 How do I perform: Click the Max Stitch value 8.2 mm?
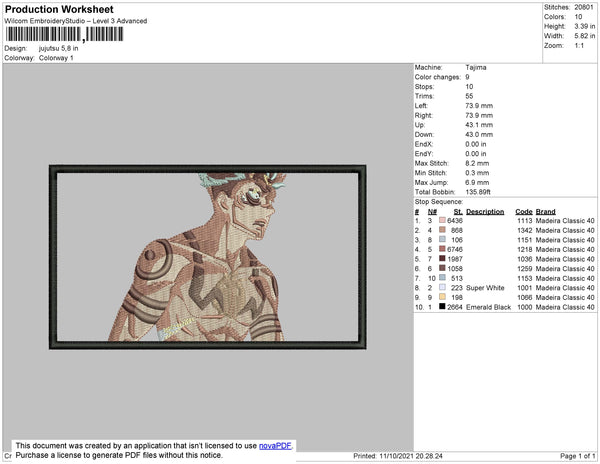[x=477, y=163]
